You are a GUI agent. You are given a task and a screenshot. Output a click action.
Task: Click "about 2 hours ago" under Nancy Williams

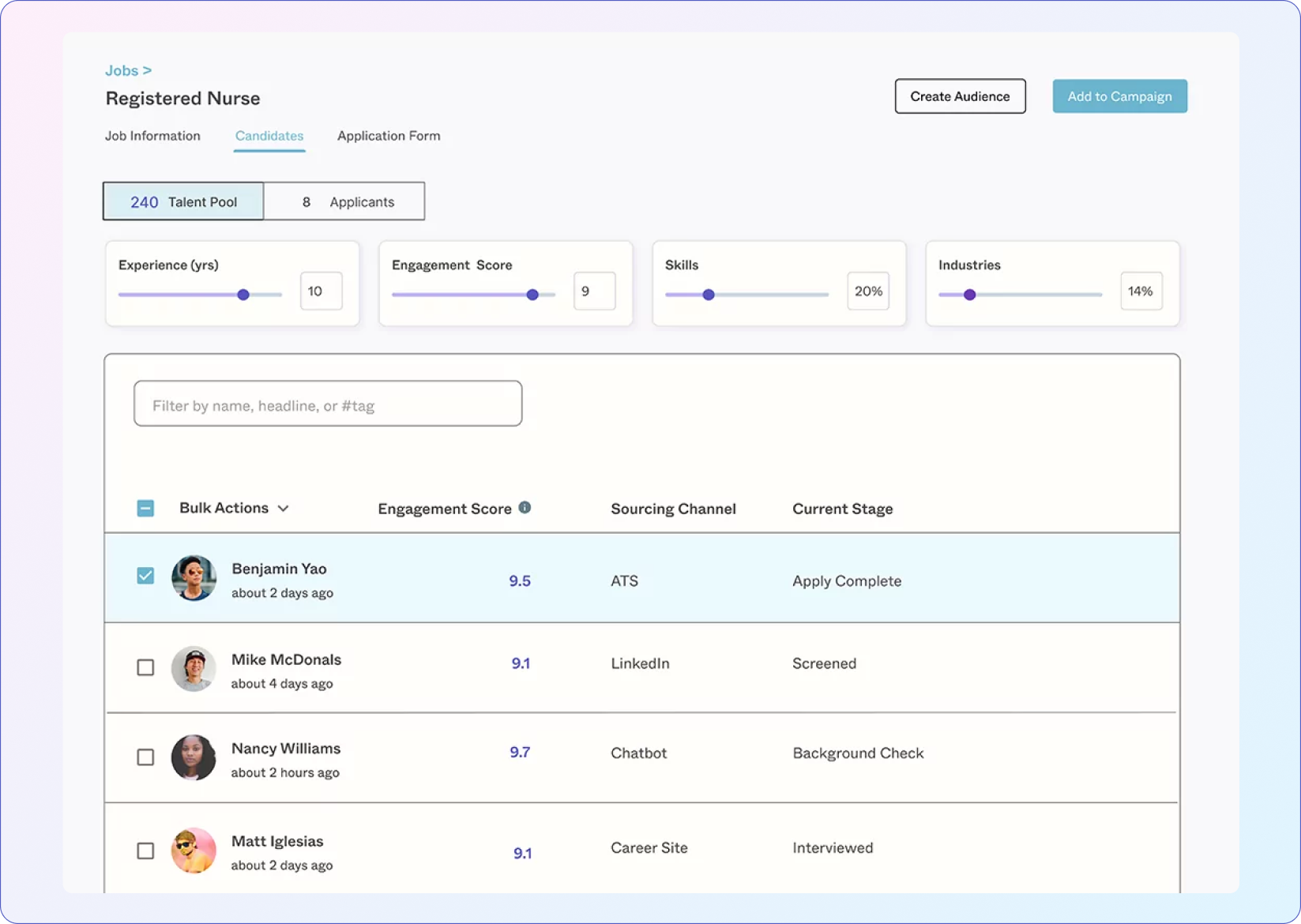tap(285, 772)
